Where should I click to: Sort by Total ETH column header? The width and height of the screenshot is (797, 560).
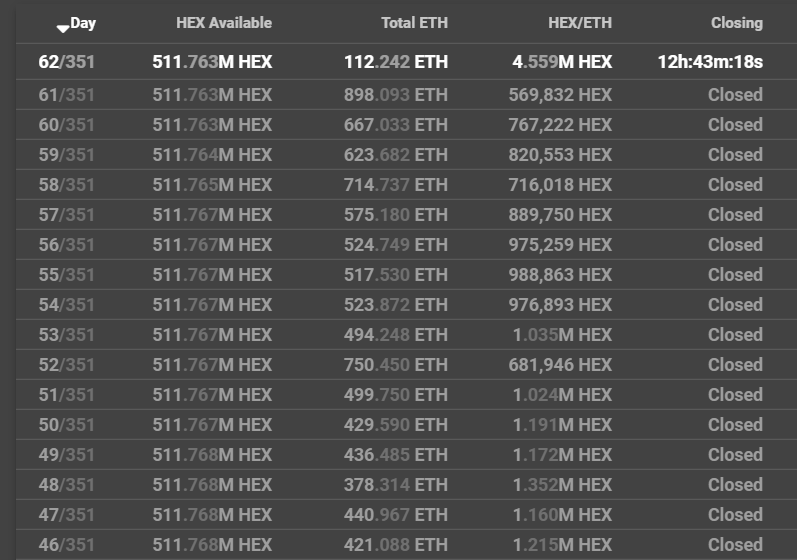(415, 23)
